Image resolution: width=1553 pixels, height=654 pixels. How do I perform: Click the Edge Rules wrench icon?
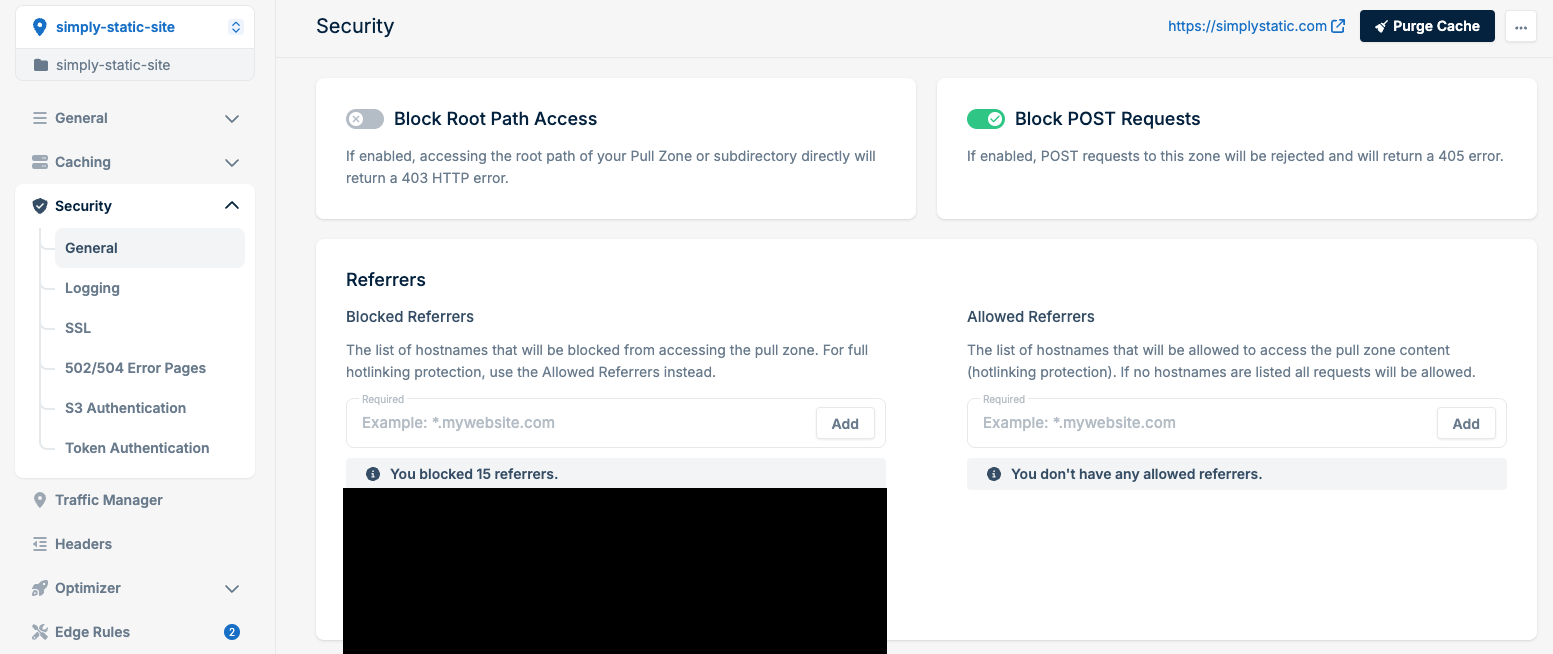point(39,631)
